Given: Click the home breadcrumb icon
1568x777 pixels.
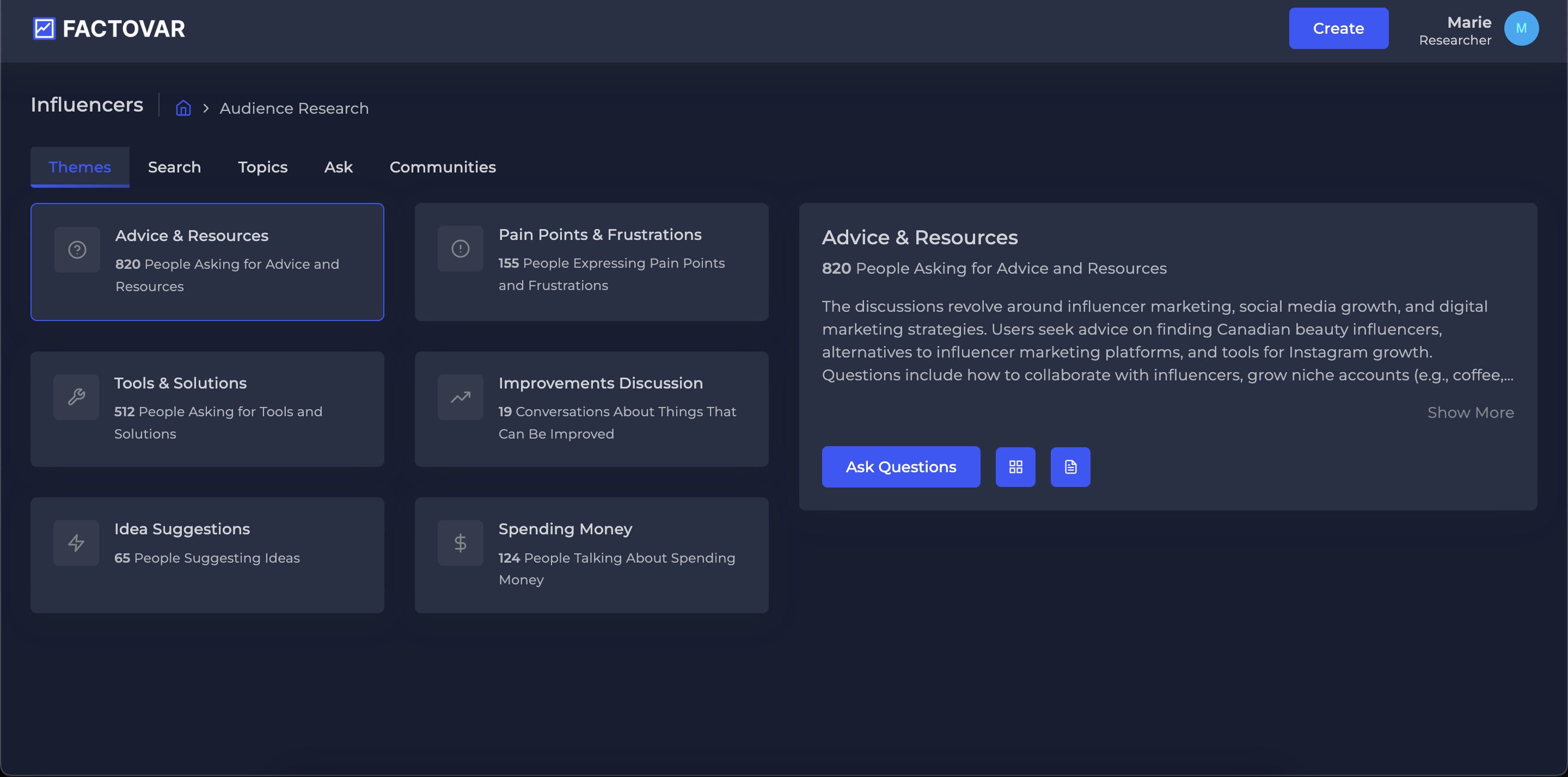Looking at the screenshot, I should tap(183, 108).
